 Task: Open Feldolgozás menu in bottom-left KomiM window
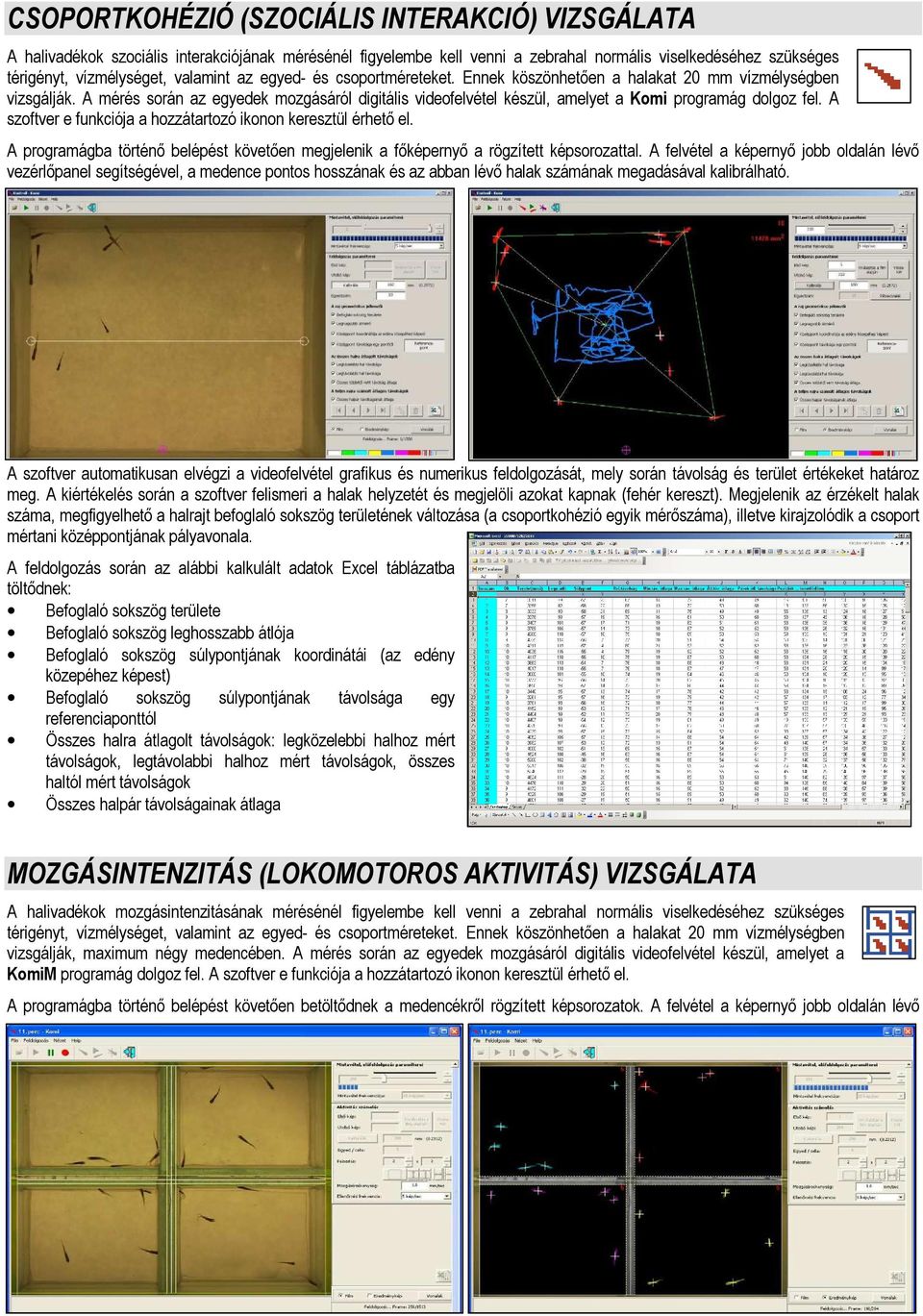point(36,1040)
